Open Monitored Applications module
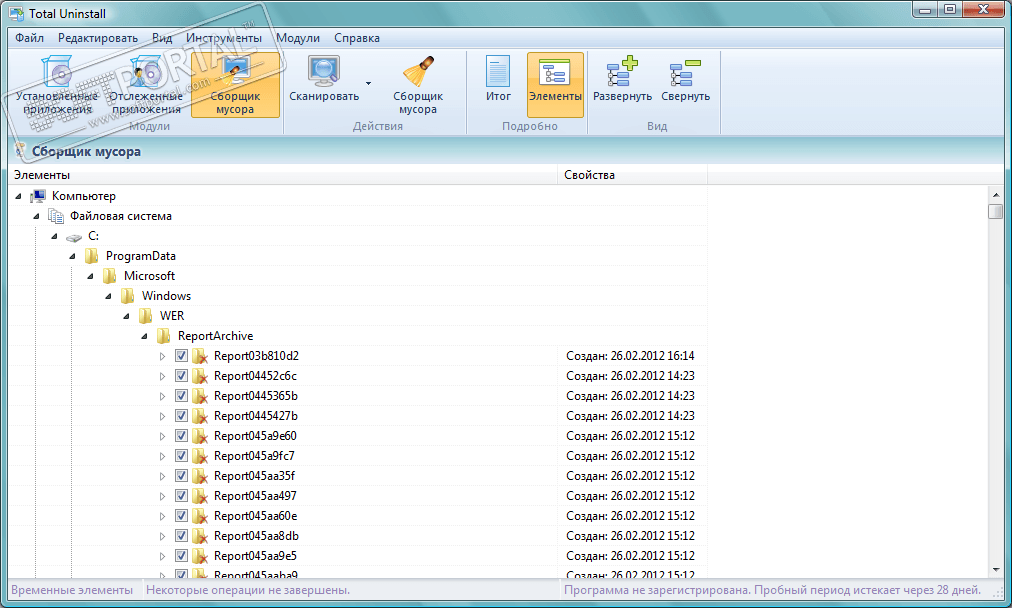The height and width of the screenshot is (608, 1012). (x=146, y=85)
